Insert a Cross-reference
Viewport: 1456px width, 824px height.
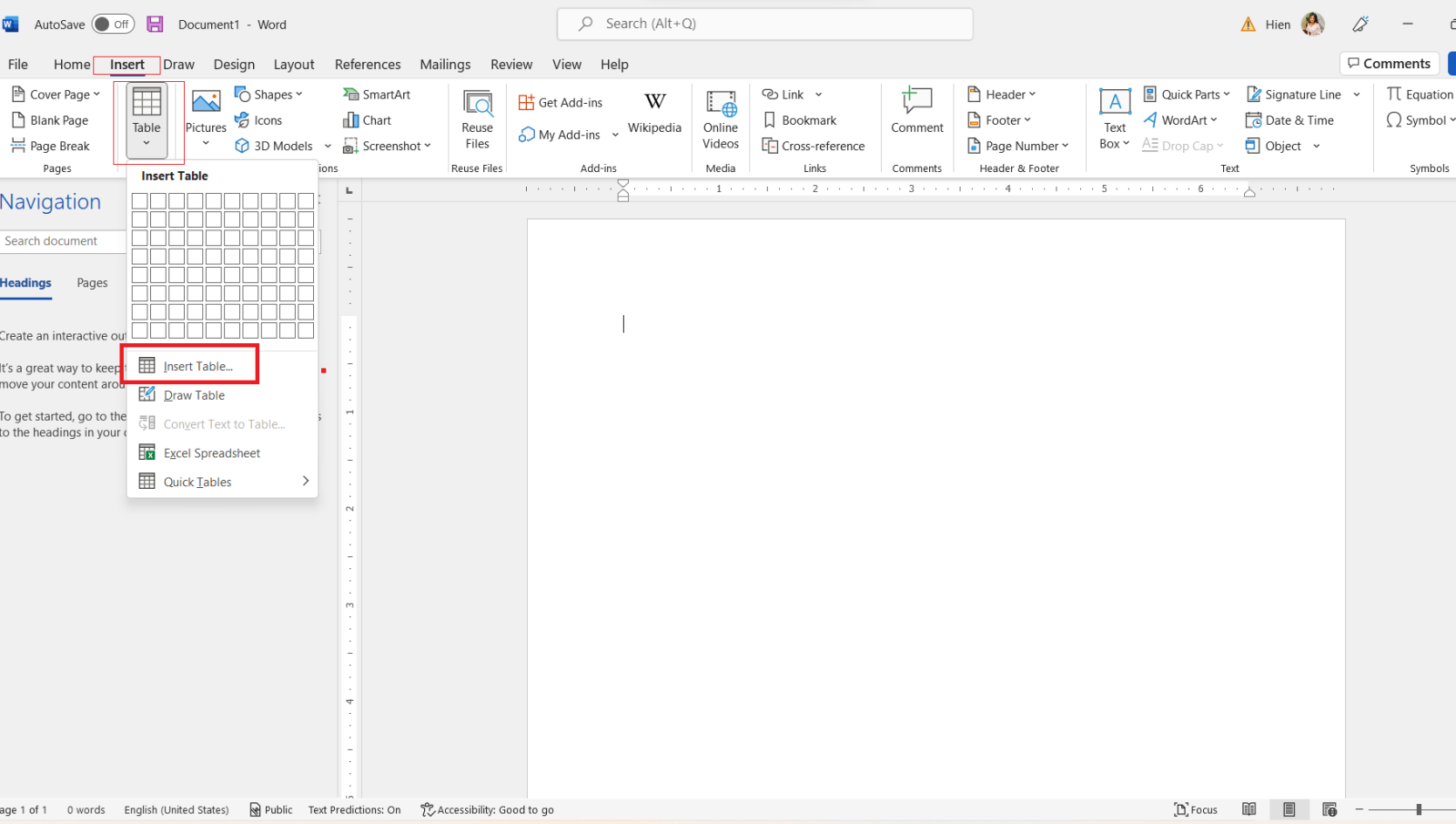click(814, 146)
